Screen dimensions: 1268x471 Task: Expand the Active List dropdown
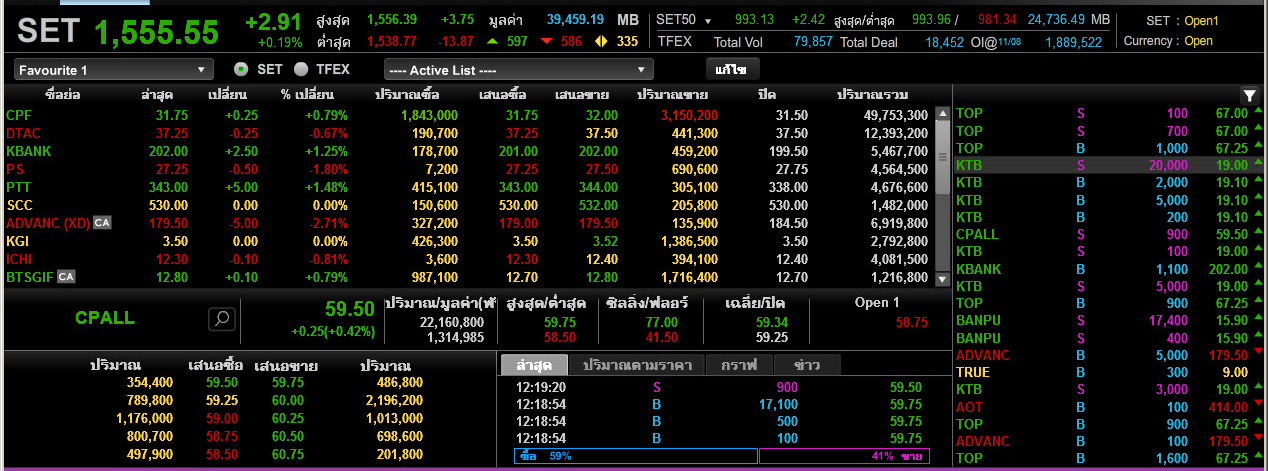pos(518,70)
